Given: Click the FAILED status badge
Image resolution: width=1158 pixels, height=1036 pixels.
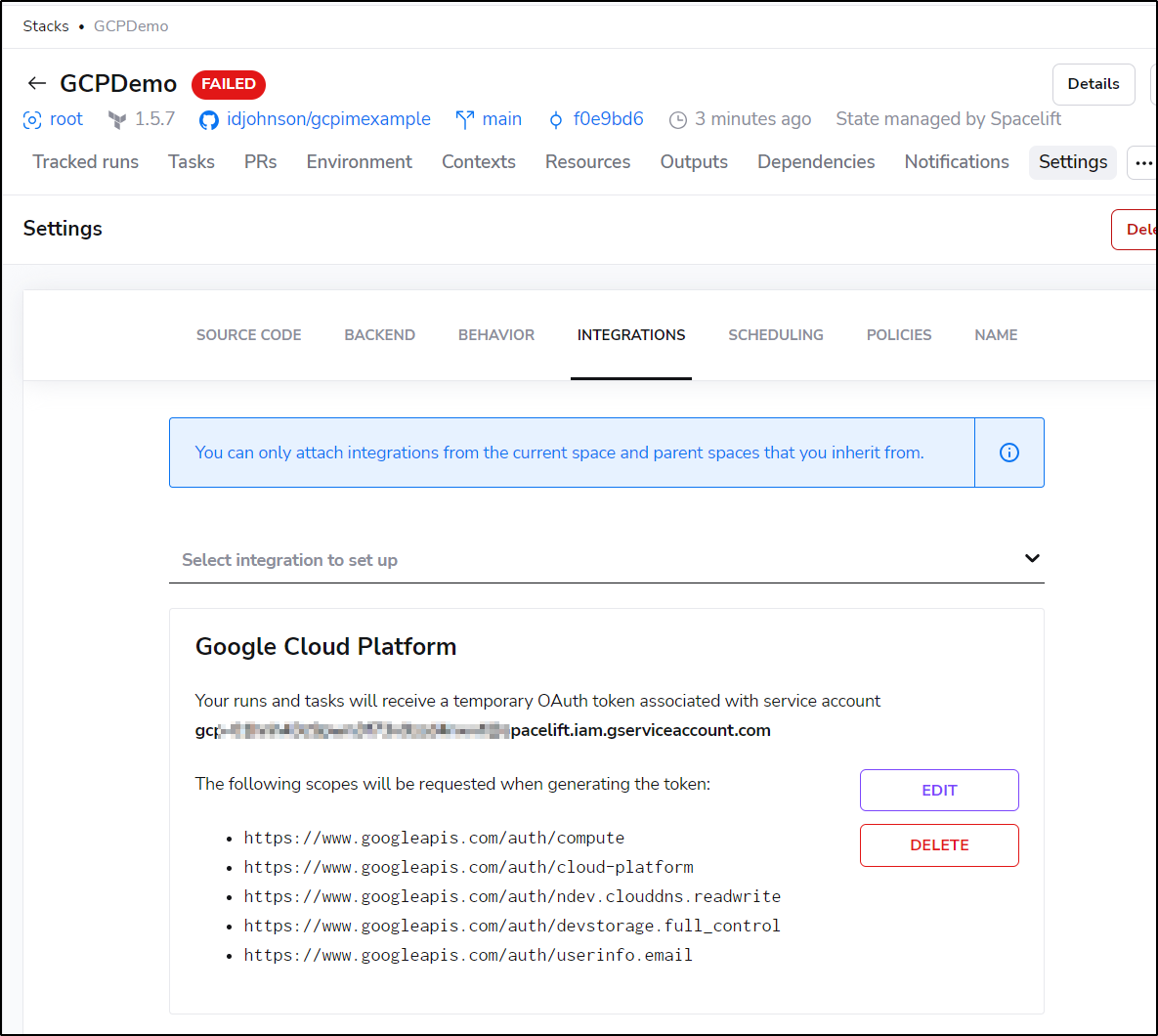Looking at the screenshot, I should (x=229, y=84).
